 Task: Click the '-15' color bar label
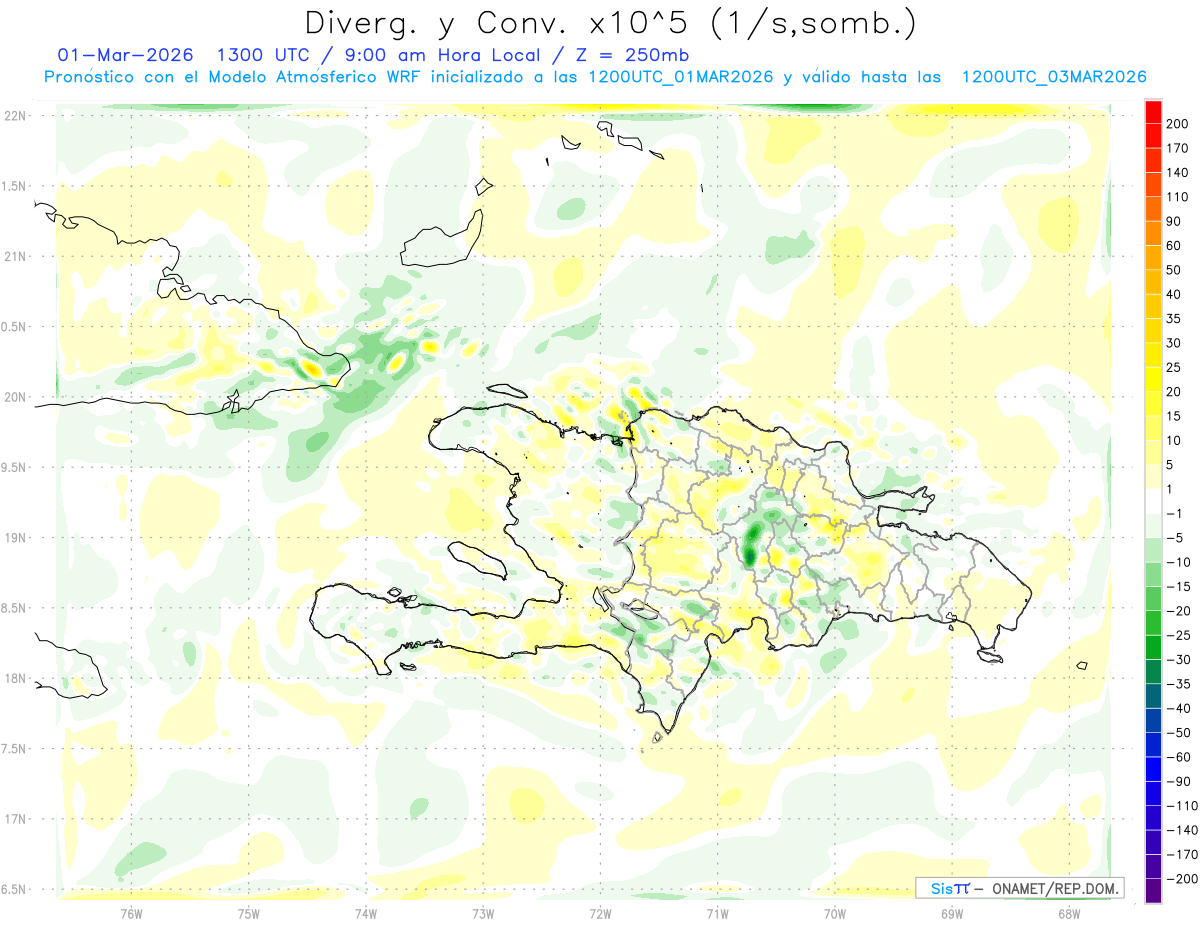[x=1178, y=586]
